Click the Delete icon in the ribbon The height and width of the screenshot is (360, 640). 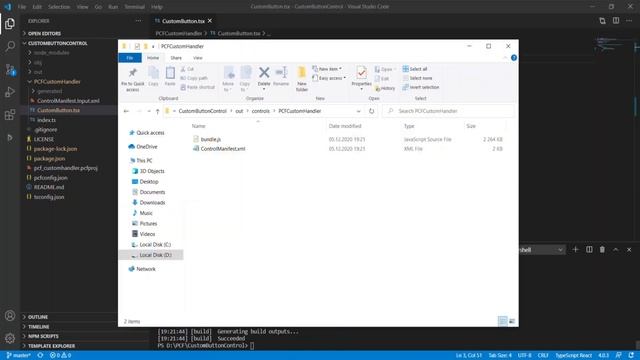tap(264, 78)
